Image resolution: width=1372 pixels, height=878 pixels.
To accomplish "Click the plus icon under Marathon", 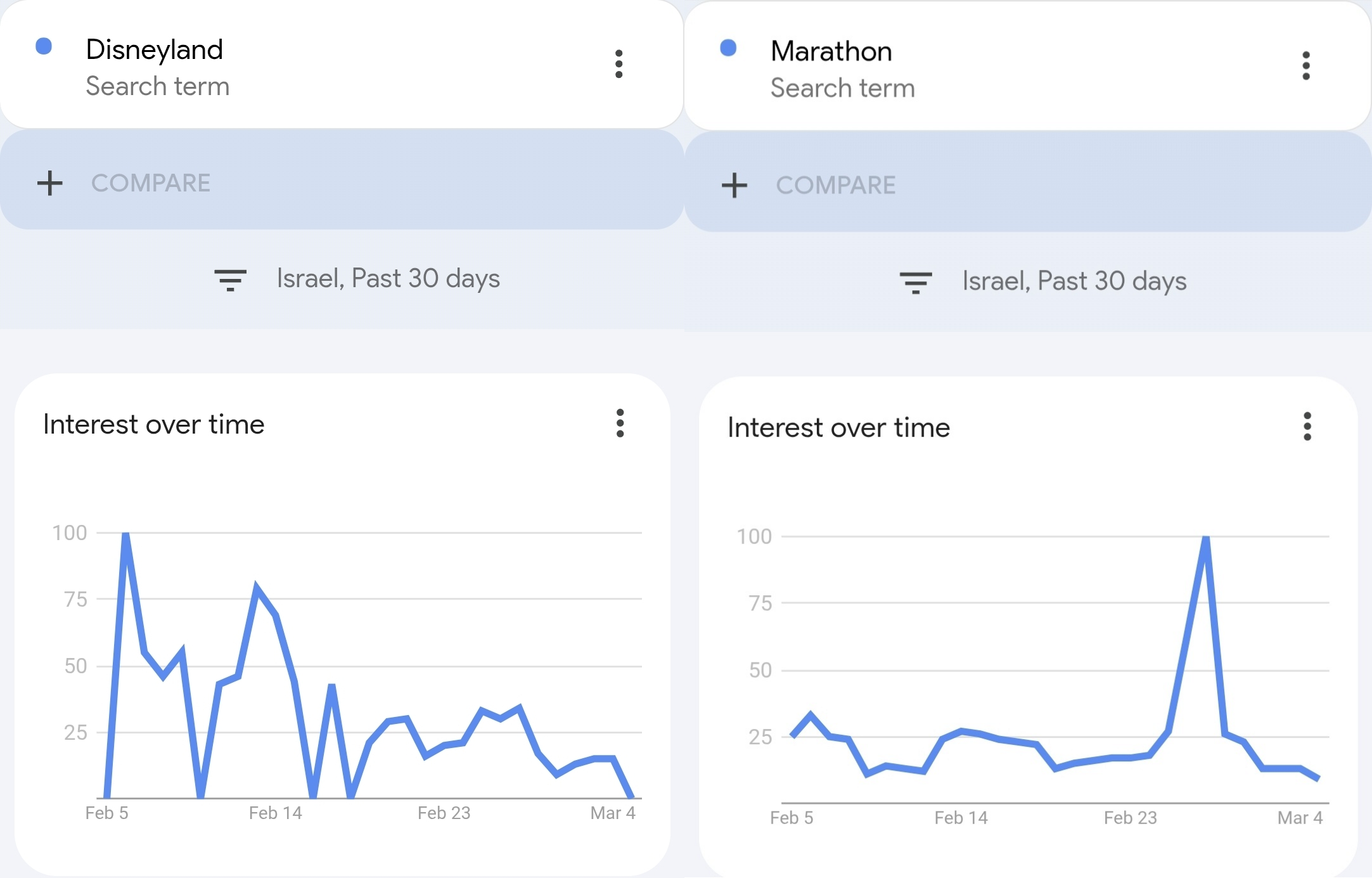I will pos(734,185).
